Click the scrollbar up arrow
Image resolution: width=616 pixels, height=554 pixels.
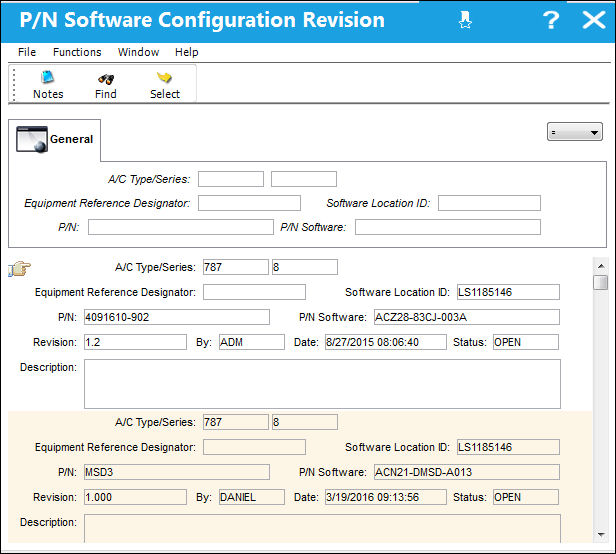pyautogui.click(x=601, y=266)
